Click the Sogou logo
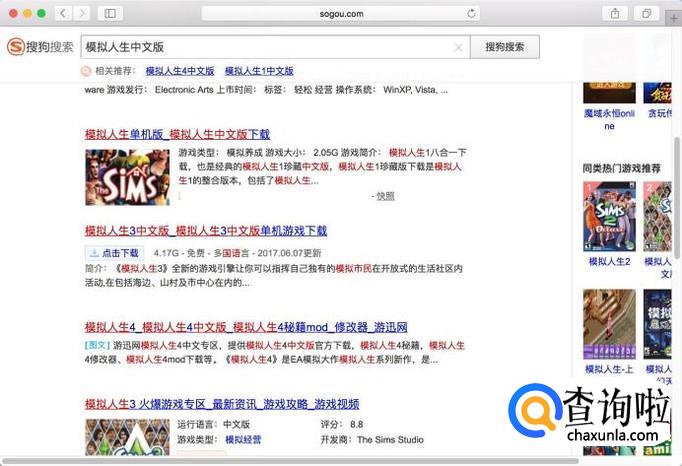This screenshot has height=466, width=682. pyautogui.click(x=40, y=47)
